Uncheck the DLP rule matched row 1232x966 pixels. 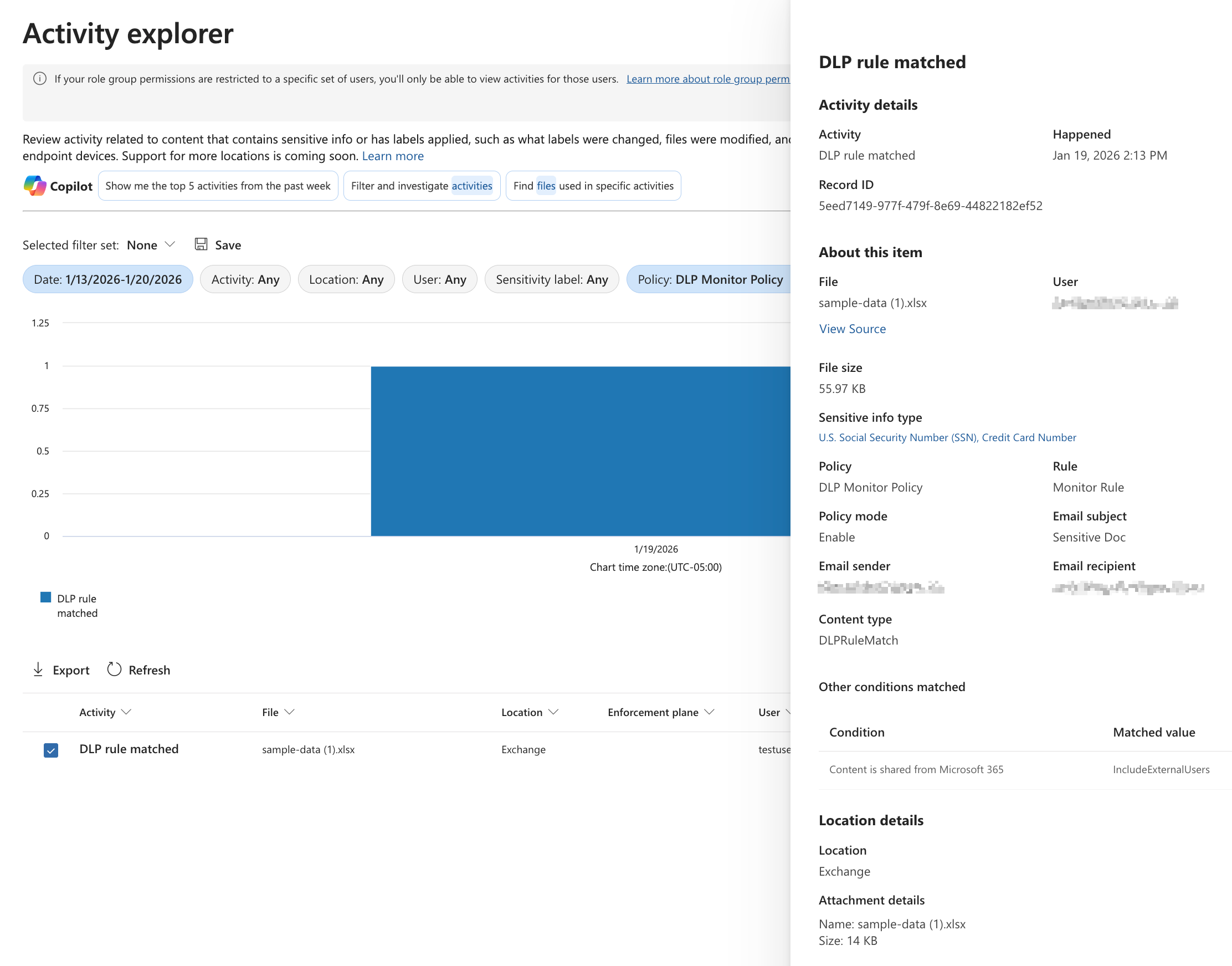click(x=50, y=749)
